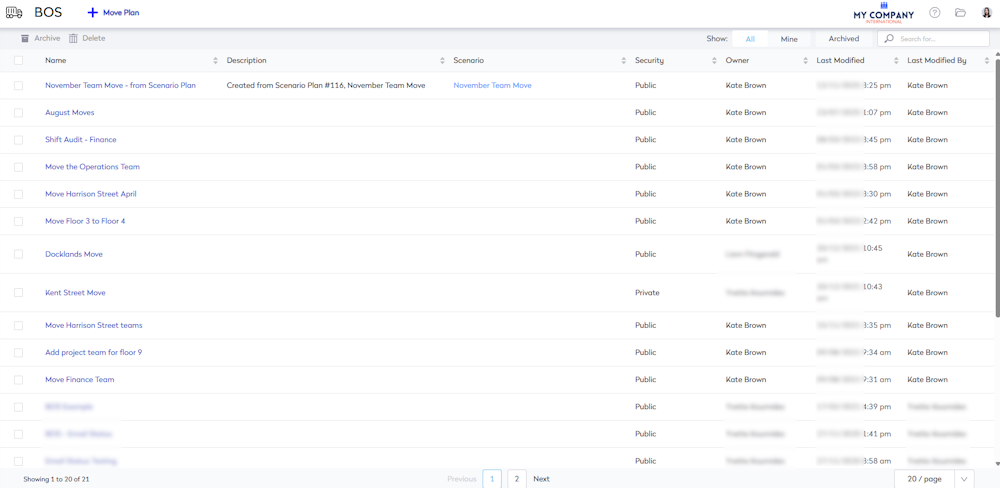
Task: Go to page 2 of results
Action: (516, 479)
